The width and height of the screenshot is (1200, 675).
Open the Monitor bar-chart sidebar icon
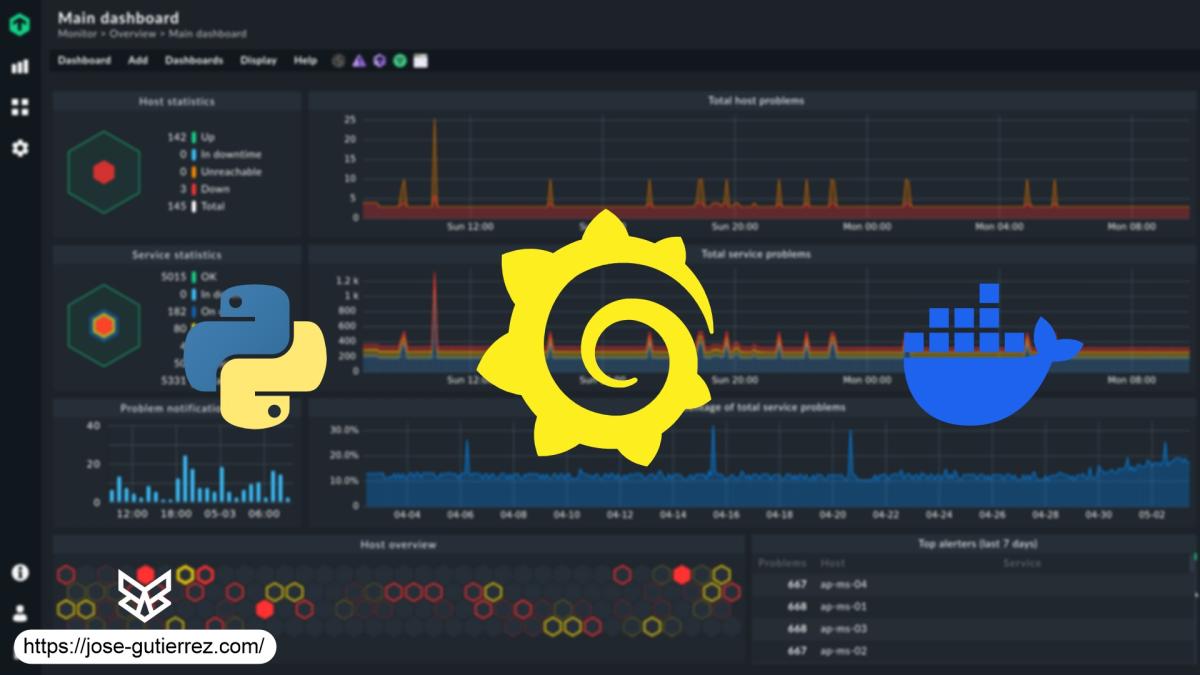coord(20,67)
